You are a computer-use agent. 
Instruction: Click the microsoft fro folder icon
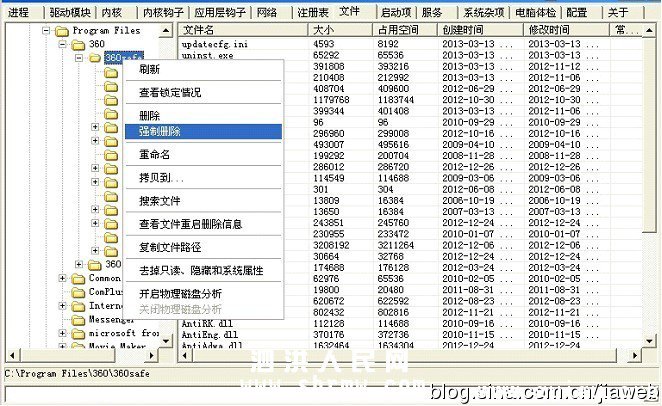(79, 334)
